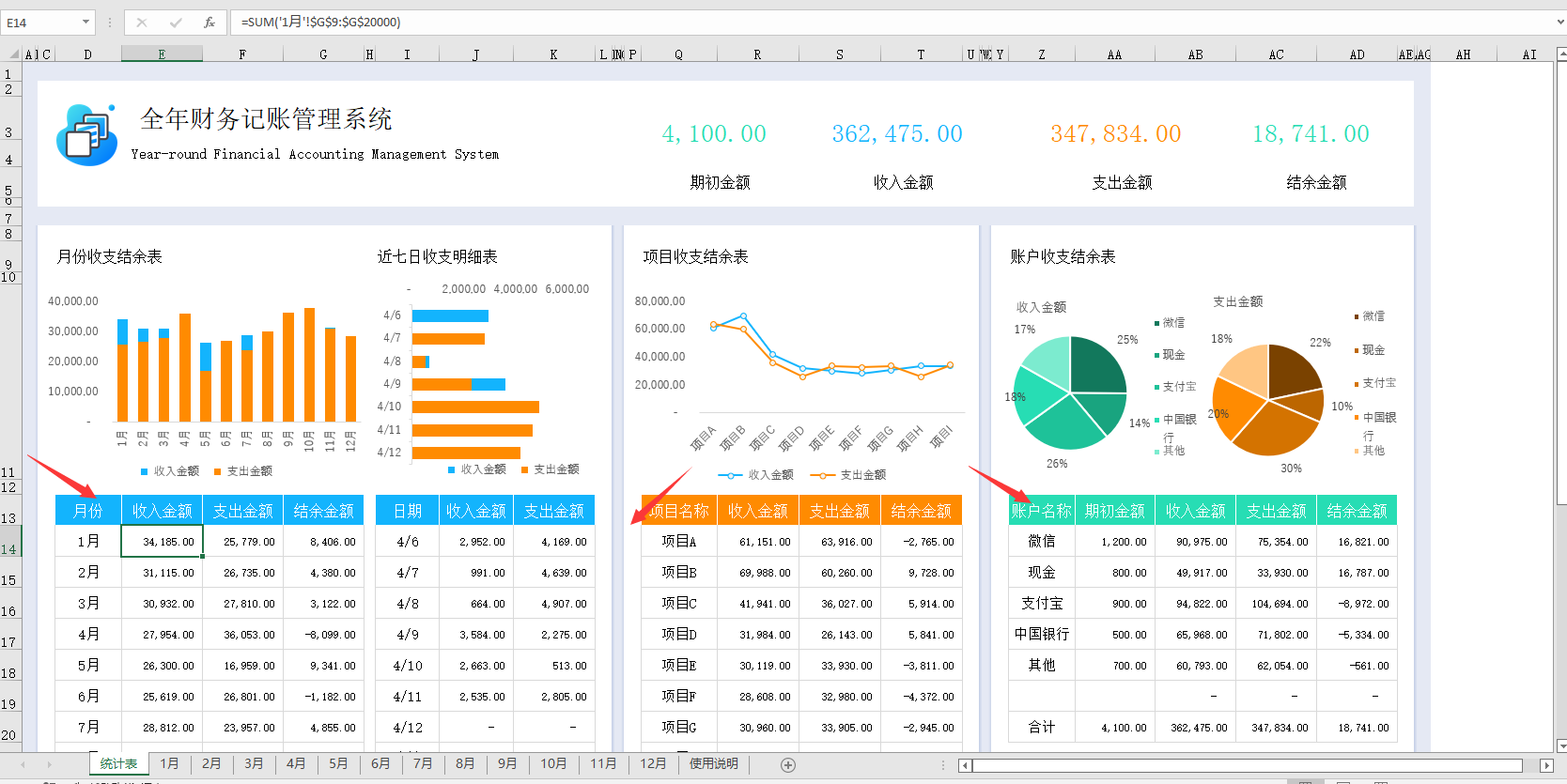Select row 14 header
This screenshot has height=784, width=1567.
click(10, 542)
